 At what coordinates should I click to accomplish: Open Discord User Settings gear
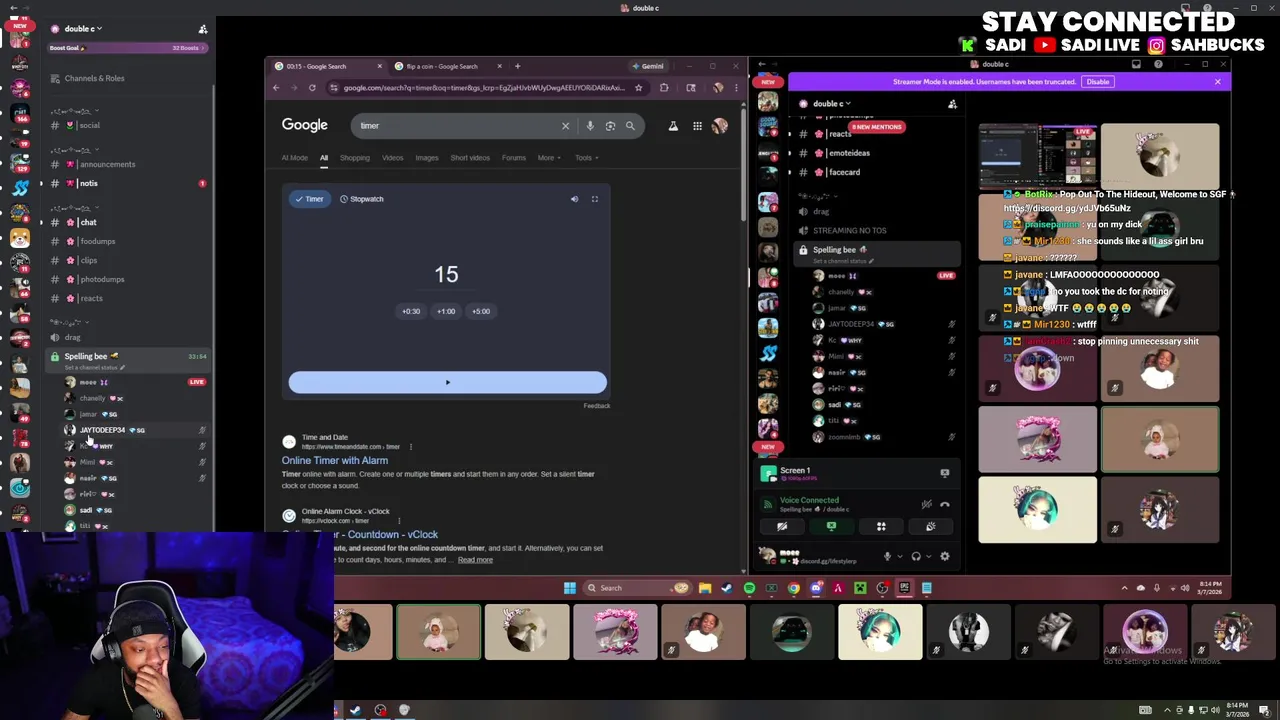pyautogui.click(x=945, y=557)
